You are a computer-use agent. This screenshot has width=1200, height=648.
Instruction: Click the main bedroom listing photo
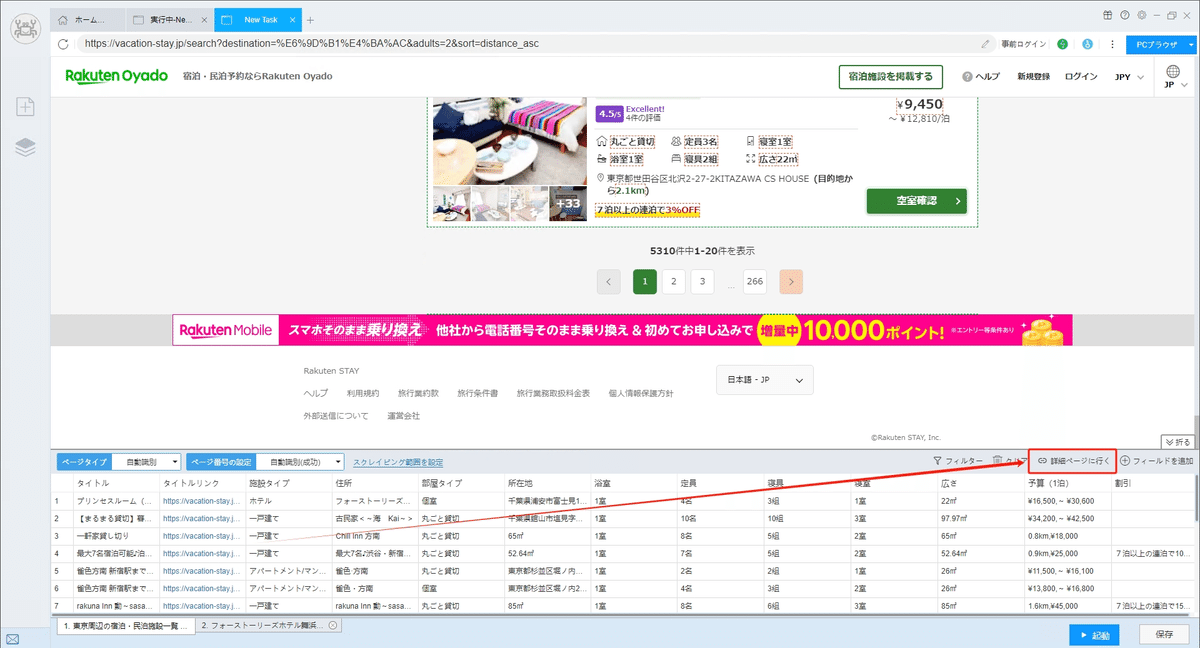(x=509, y=139)
